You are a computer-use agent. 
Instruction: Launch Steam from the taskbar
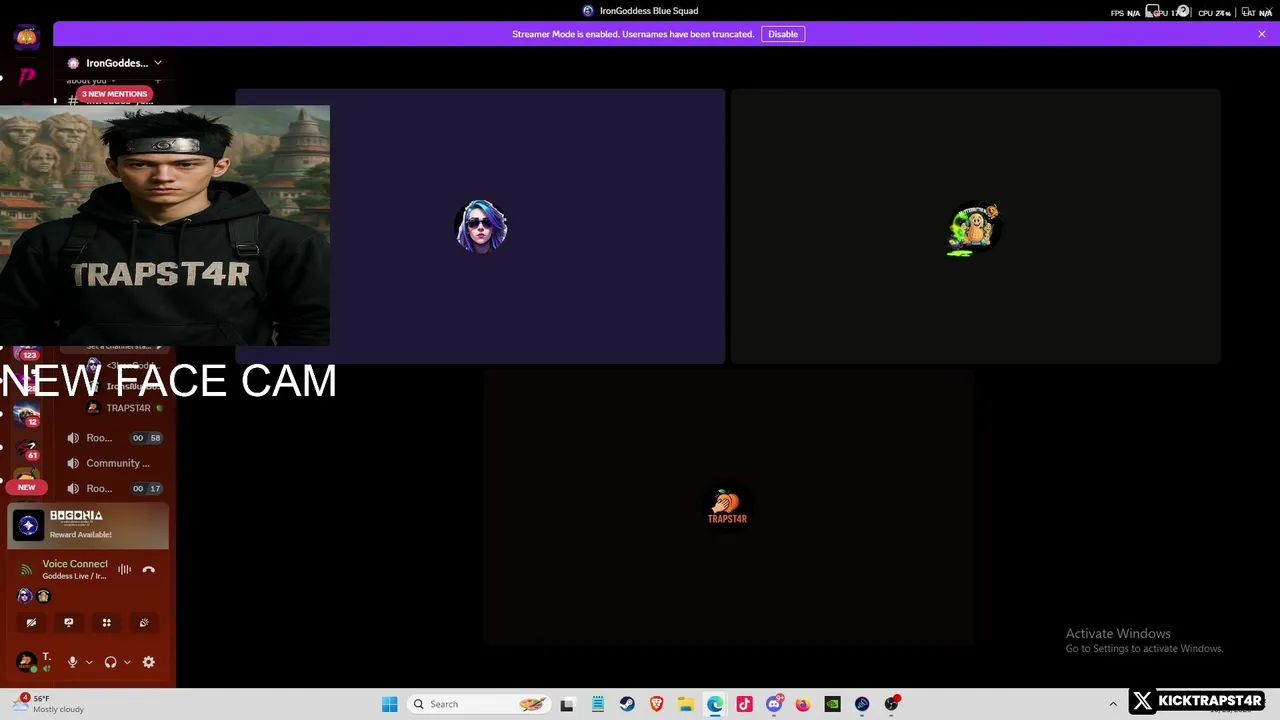(626, 704)
